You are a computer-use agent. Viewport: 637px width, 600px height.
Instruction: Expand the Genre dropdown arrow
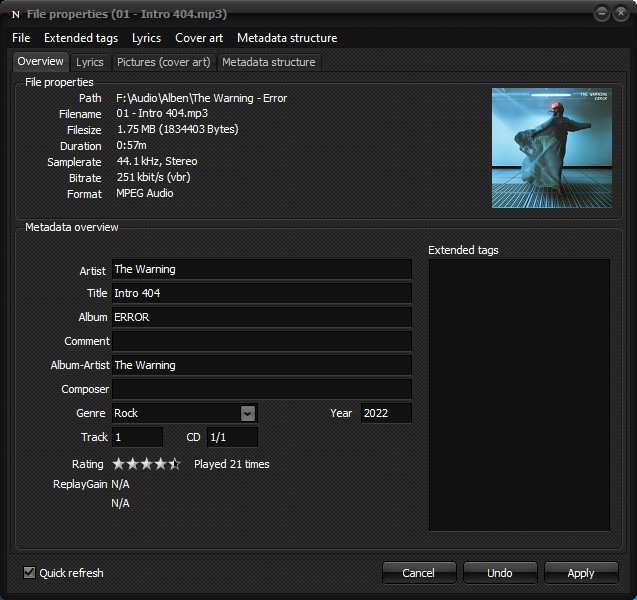tap(248, 413)
